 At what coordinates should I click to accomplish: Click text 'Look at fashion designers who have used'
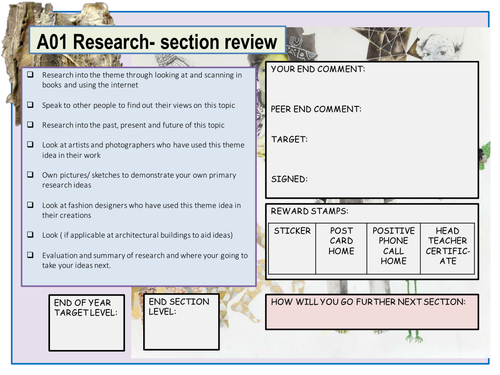tap(110, 205)
